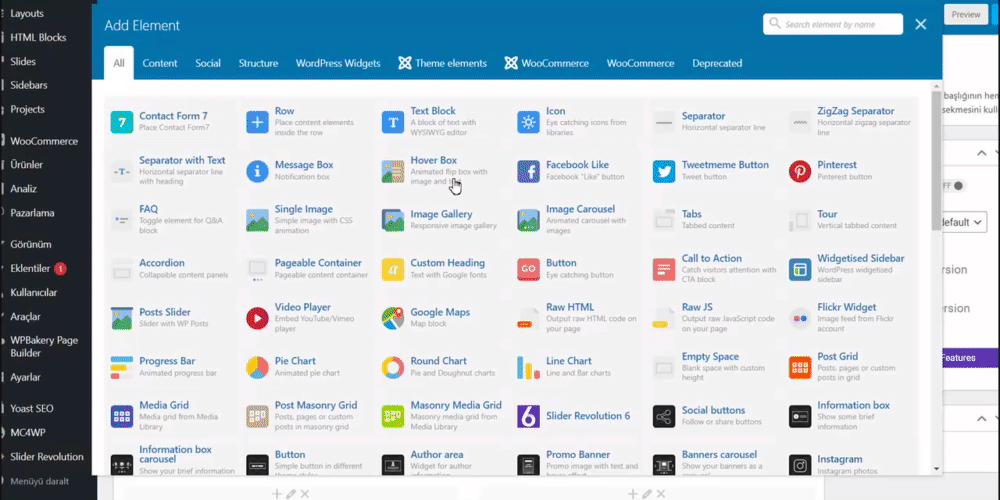Open Yoast SEO in sidebar
Viewport: 1000px width, 500px height.
coord(32,408)
